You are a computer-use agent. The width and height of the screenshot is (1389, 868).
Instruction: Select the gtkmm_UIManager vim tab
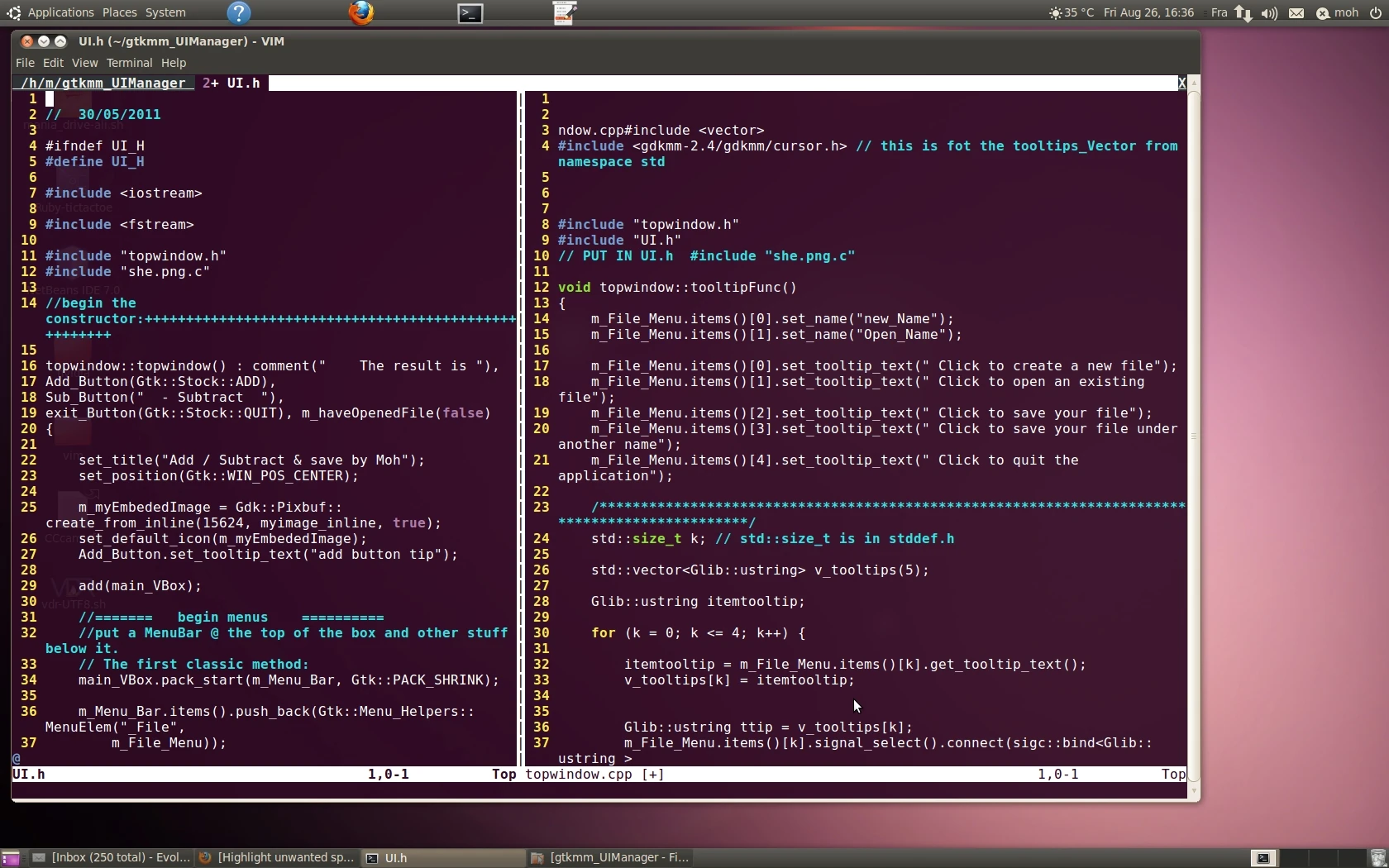click(x=103, y=83)
